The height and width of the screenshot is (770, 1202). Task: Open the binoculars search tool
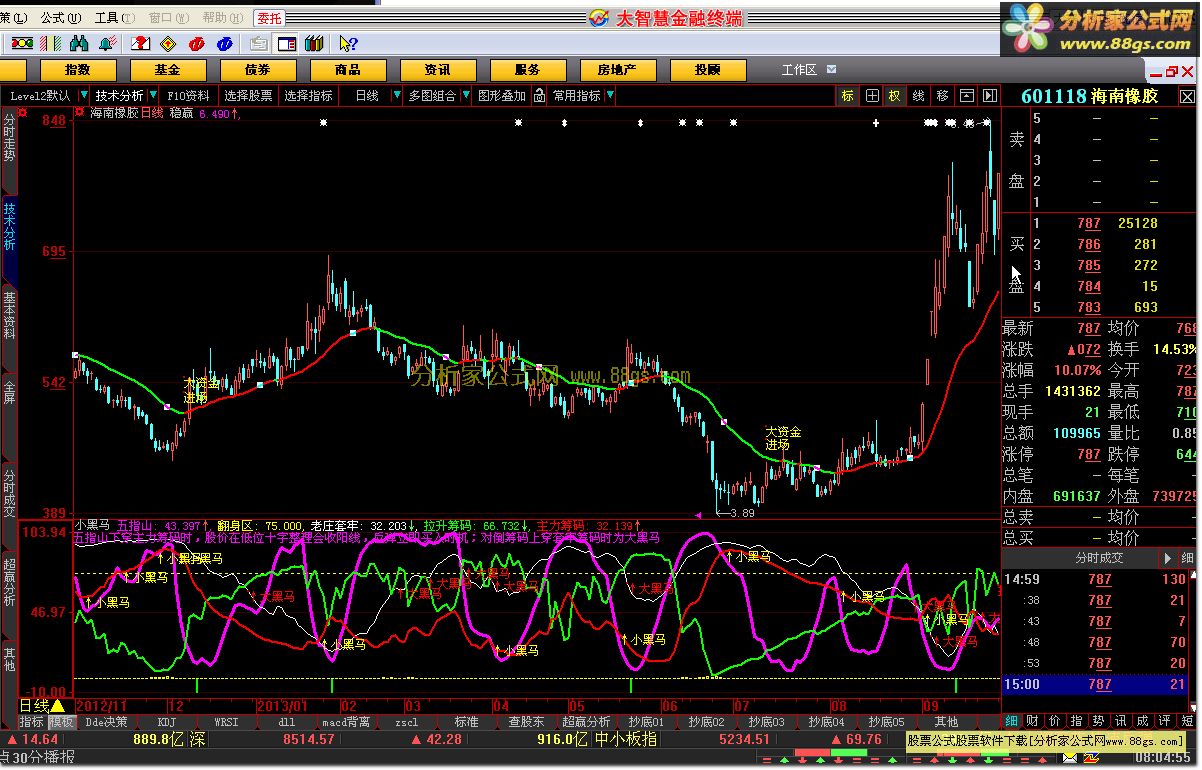point(79,43)
